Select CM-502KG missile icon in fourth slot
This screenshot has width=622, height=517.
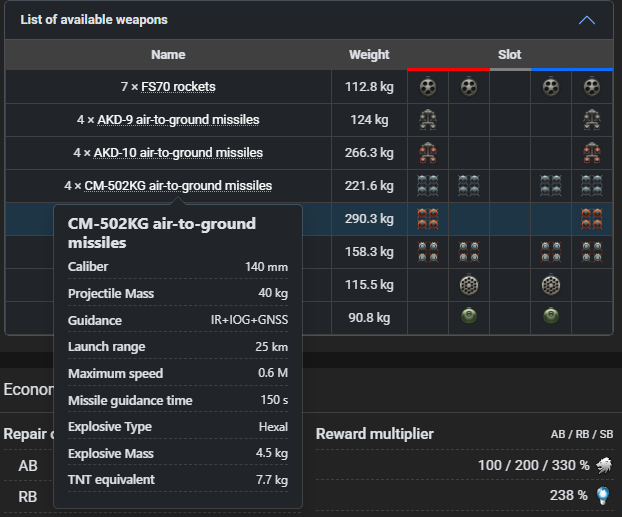click(x=551, y=186)
